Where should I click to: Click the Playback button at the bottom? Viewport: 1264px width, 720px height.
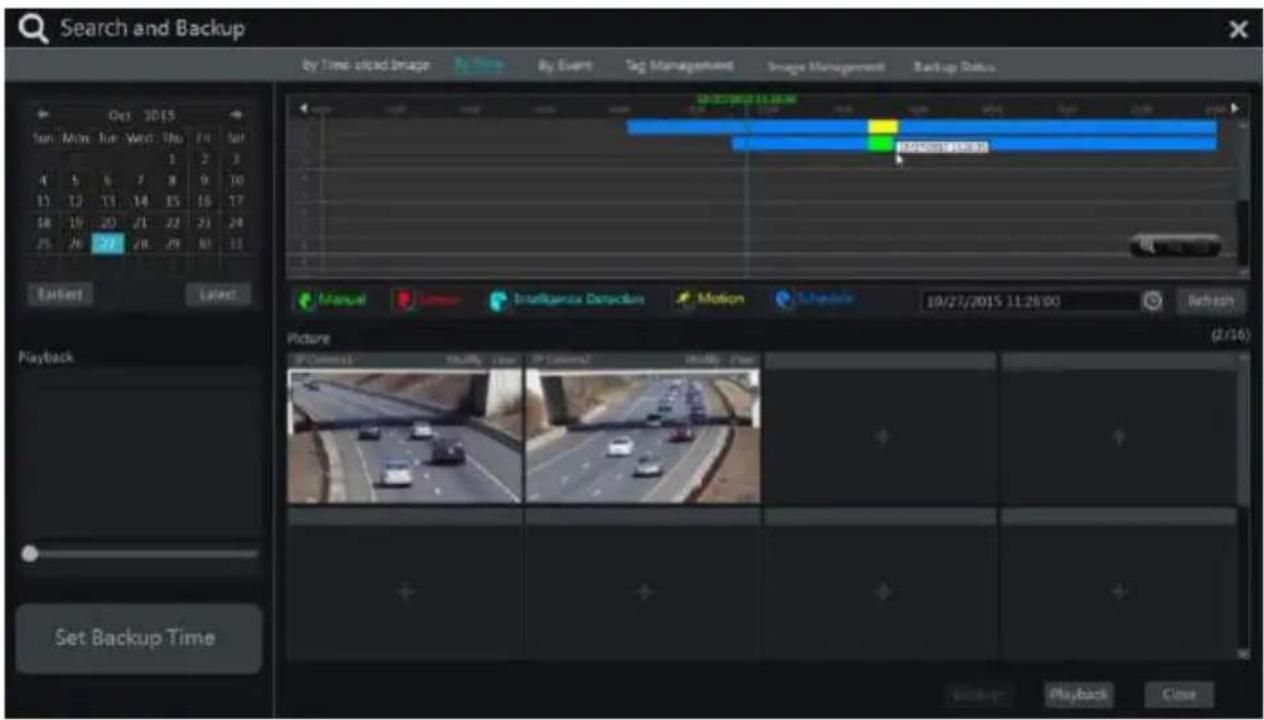point(1078,694)
